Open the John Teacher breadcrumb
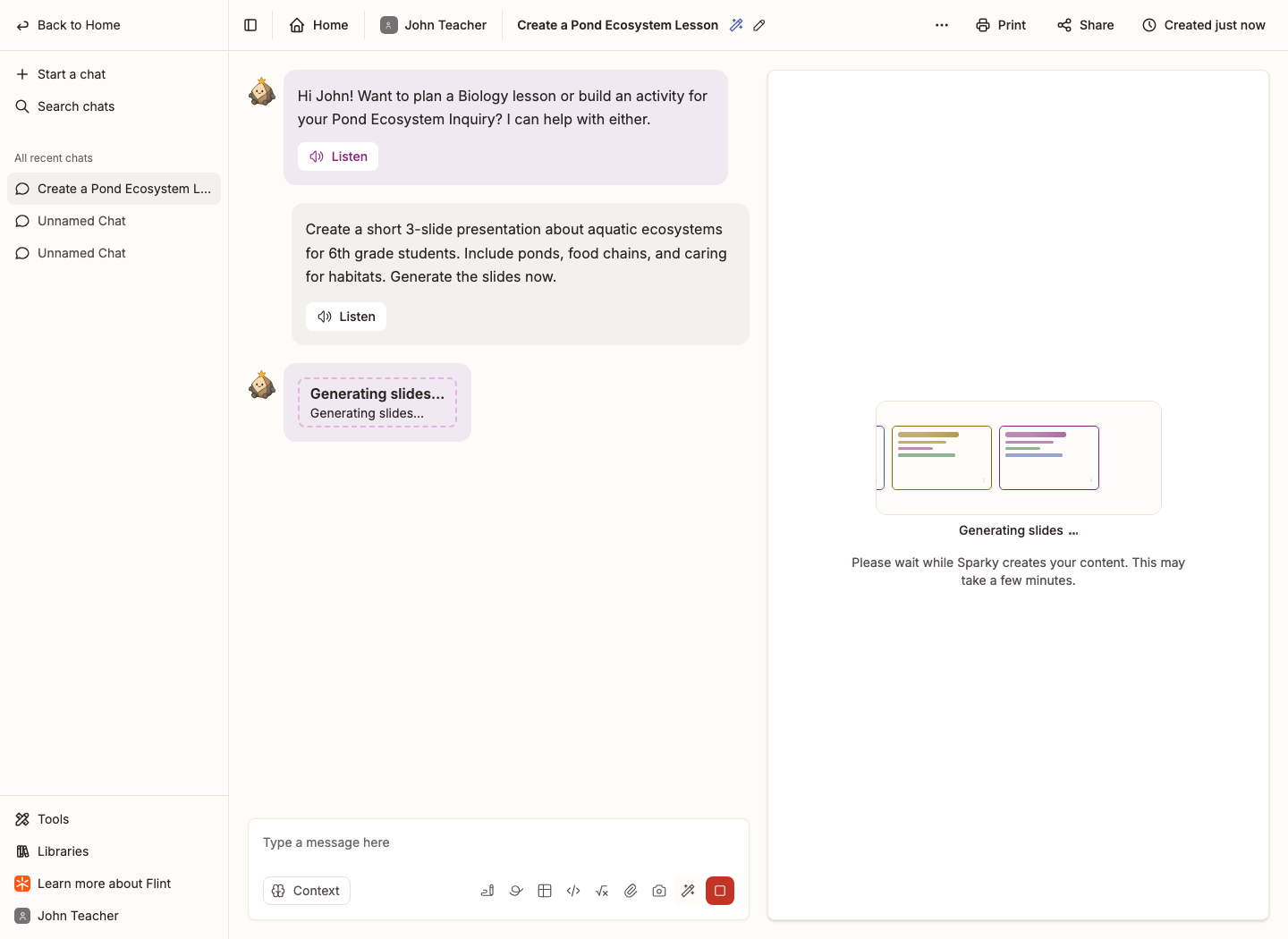This screenshot has height=939, width=1288. [434, 25]
